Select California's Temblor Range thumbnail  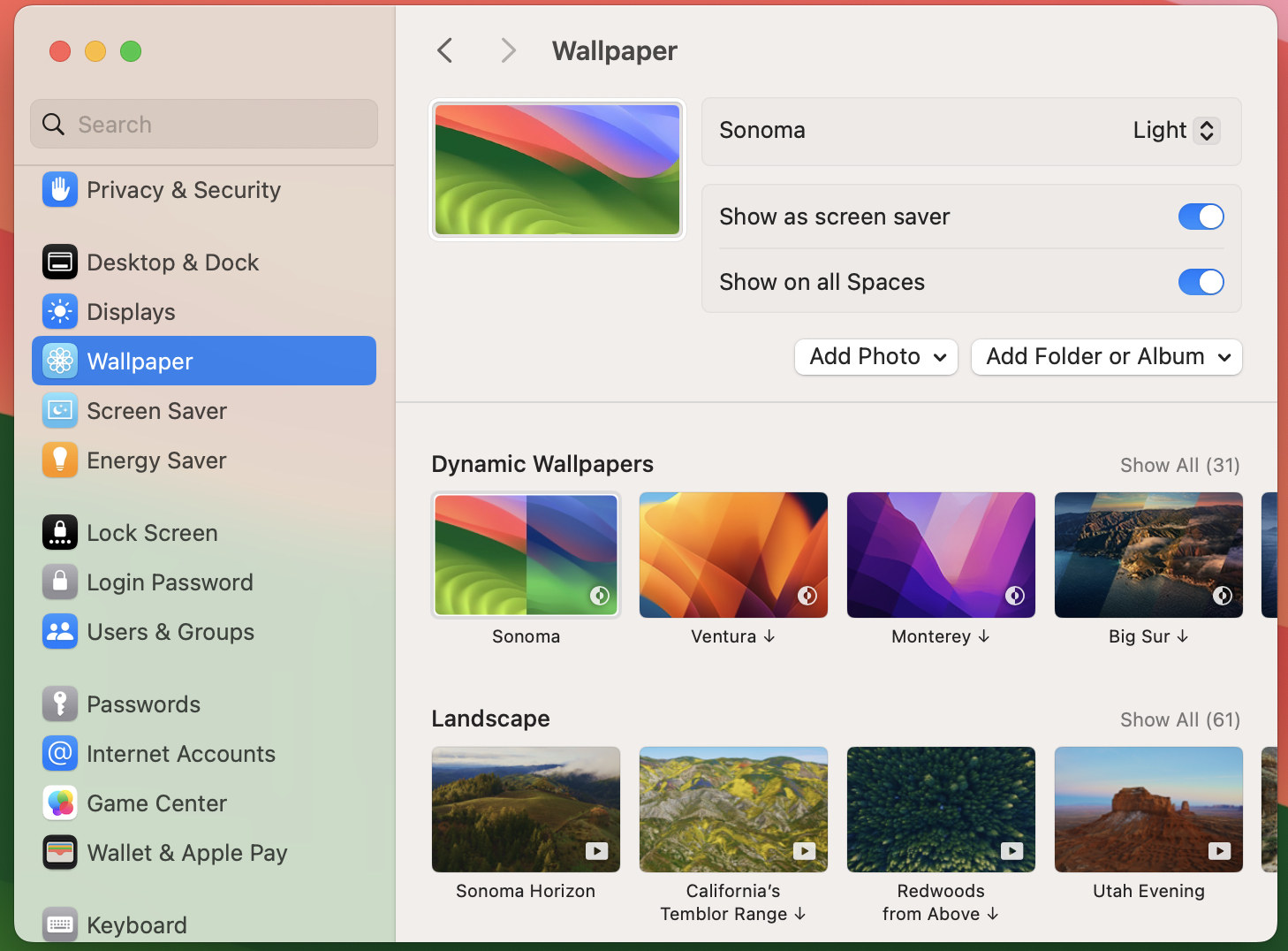coord(733,810)
